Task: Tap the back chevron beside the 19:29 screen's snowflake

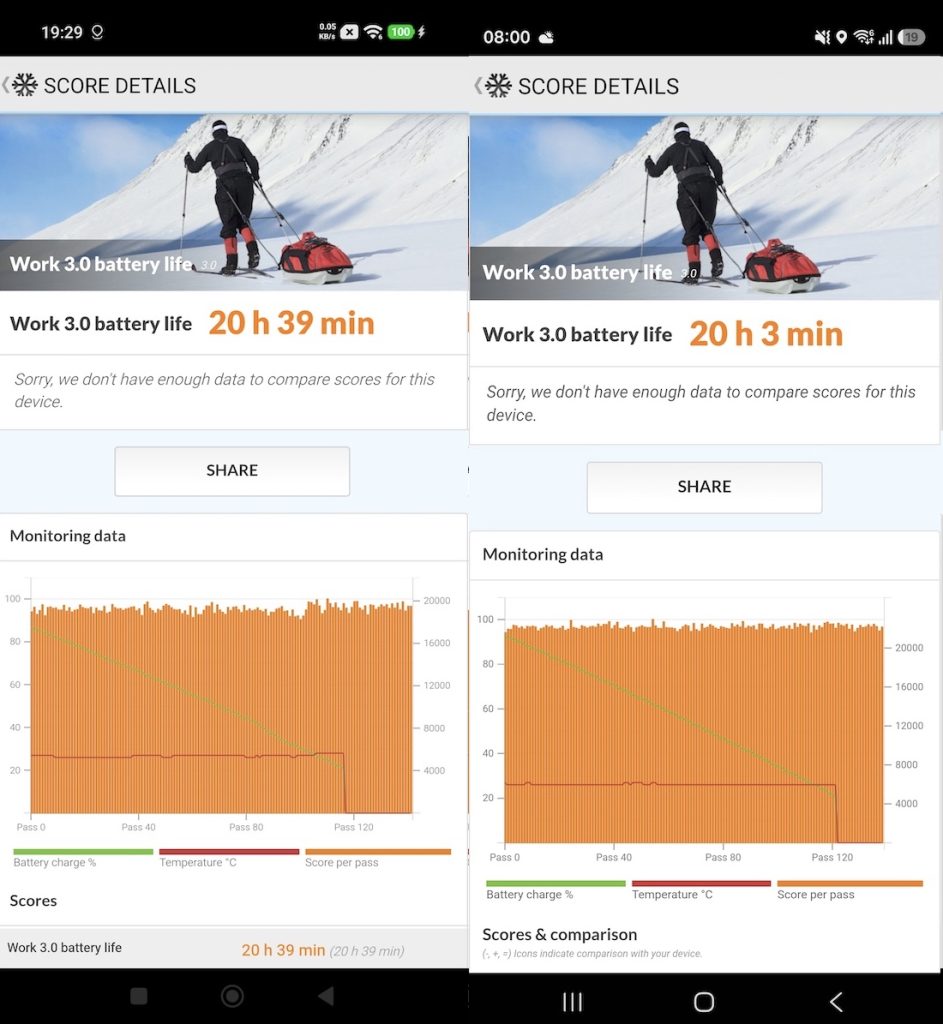Action: [6, 85]
